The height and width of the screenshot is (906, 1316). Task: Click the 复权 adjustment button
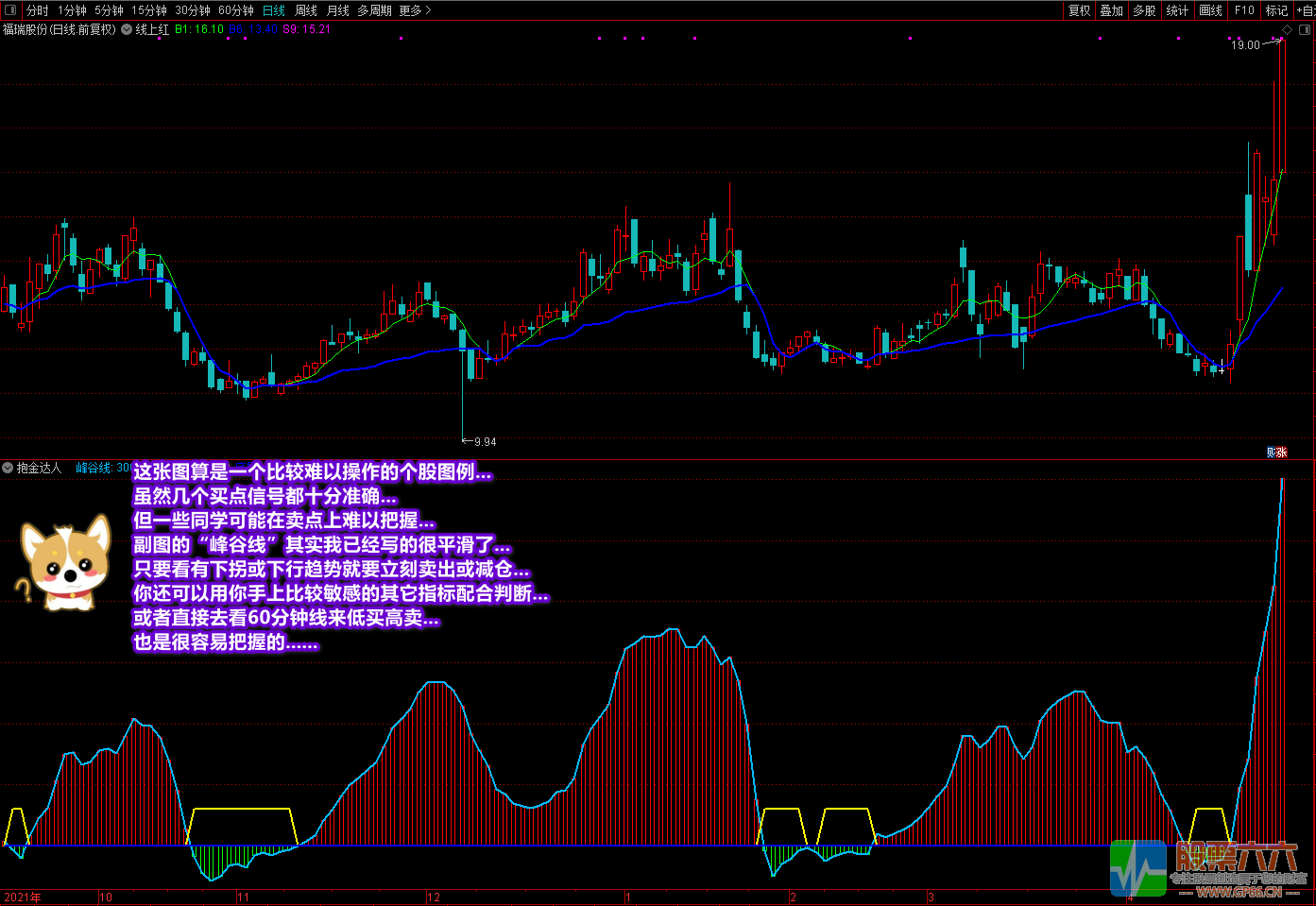[1079, 10]
